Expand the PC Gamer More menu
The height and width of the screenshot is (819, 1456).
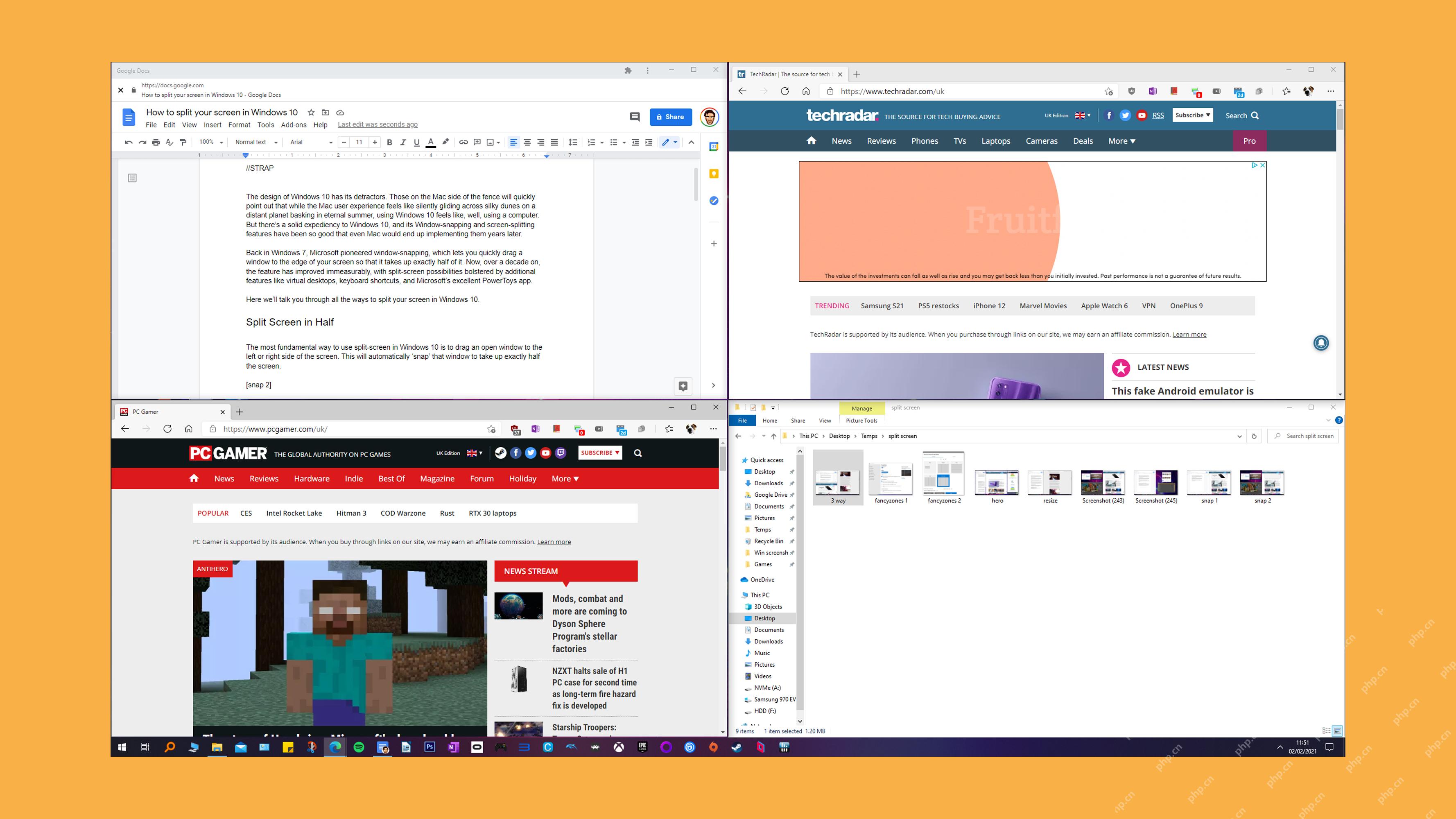point(565,479)
